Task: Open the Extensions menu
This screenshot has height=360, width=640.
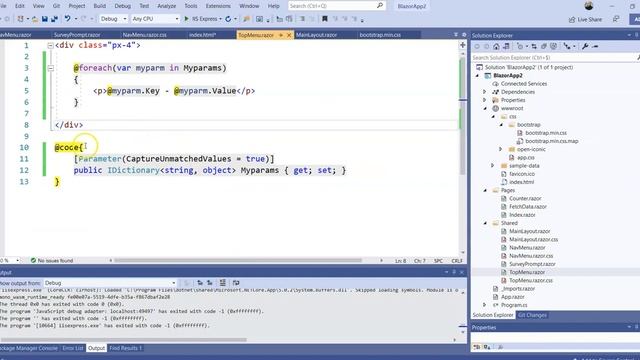Action: pos(218,6)
